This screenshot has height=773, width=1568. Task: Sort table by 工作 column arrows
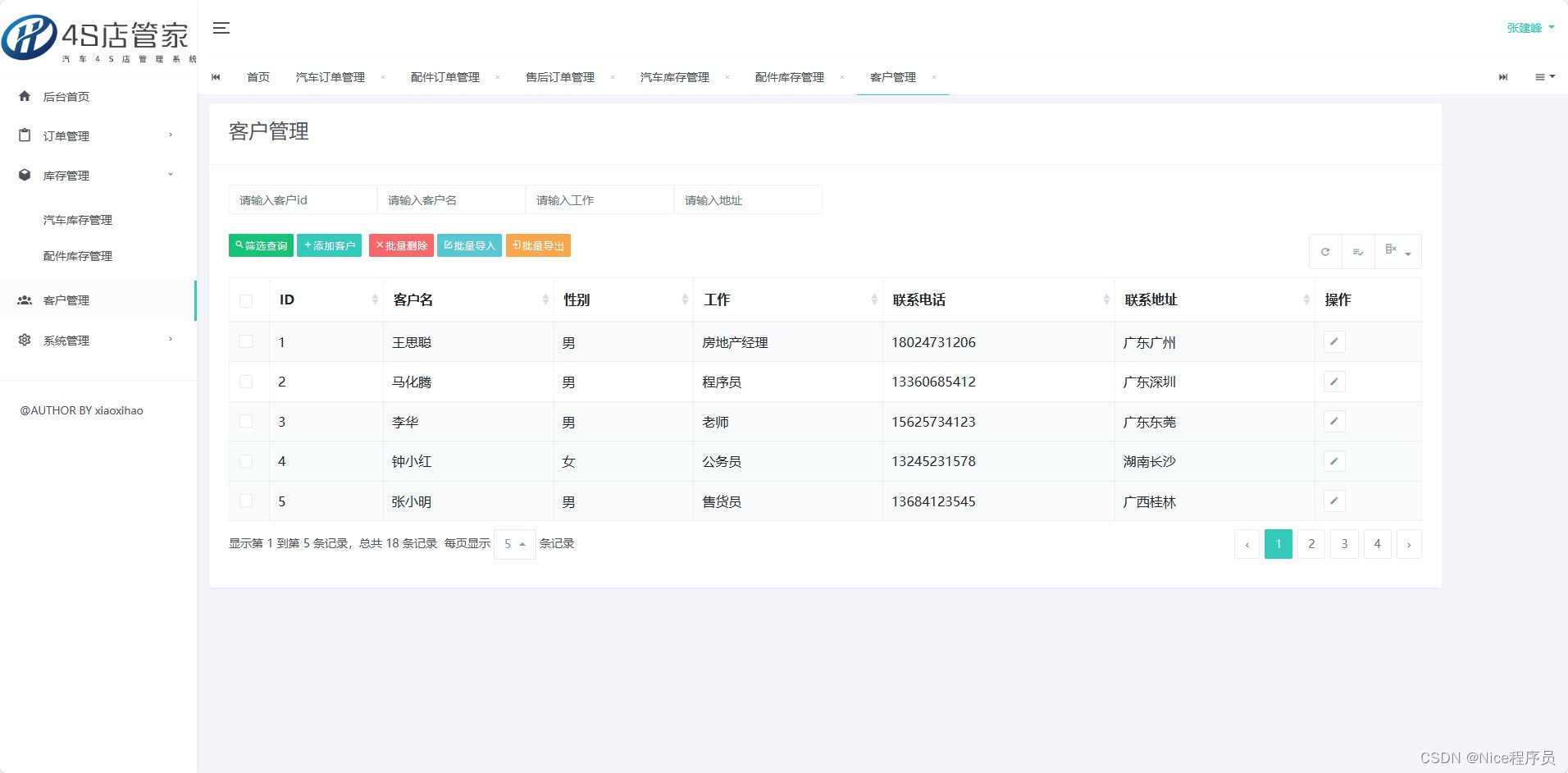click(x=874, y=300)
